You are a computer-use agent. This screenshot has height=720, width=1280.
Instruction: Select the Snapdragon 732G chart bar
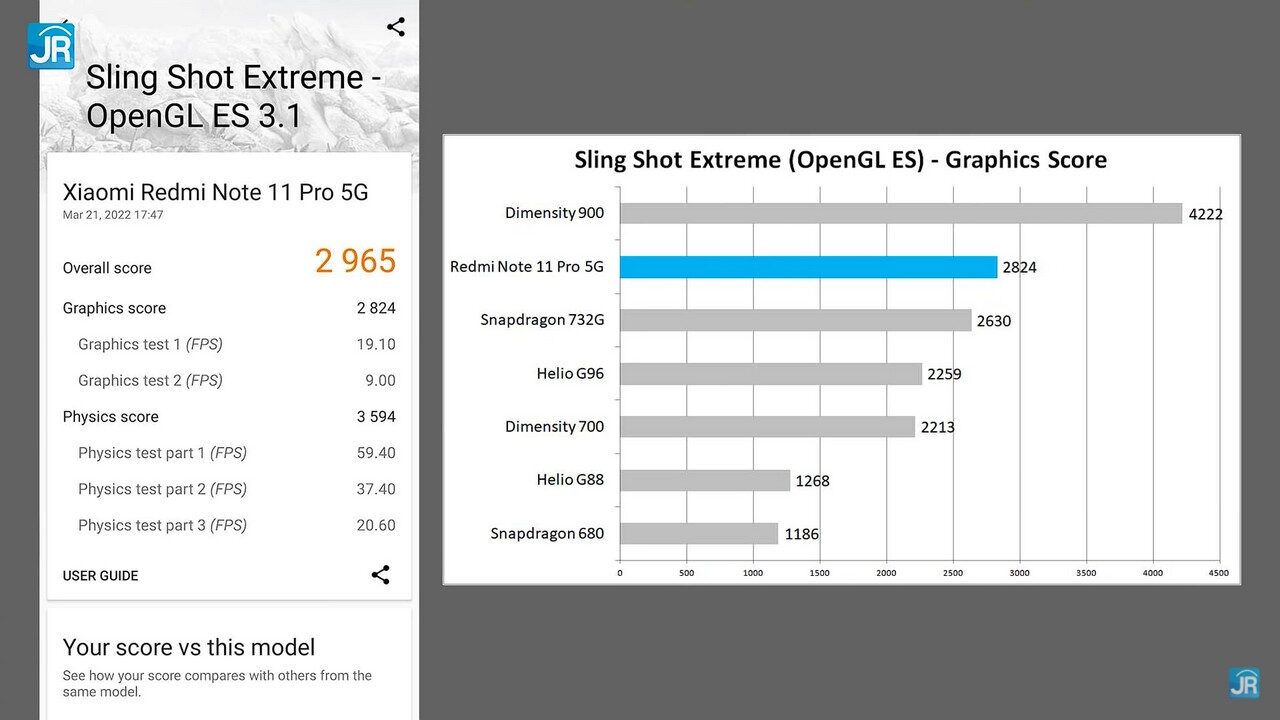(795, 320)
